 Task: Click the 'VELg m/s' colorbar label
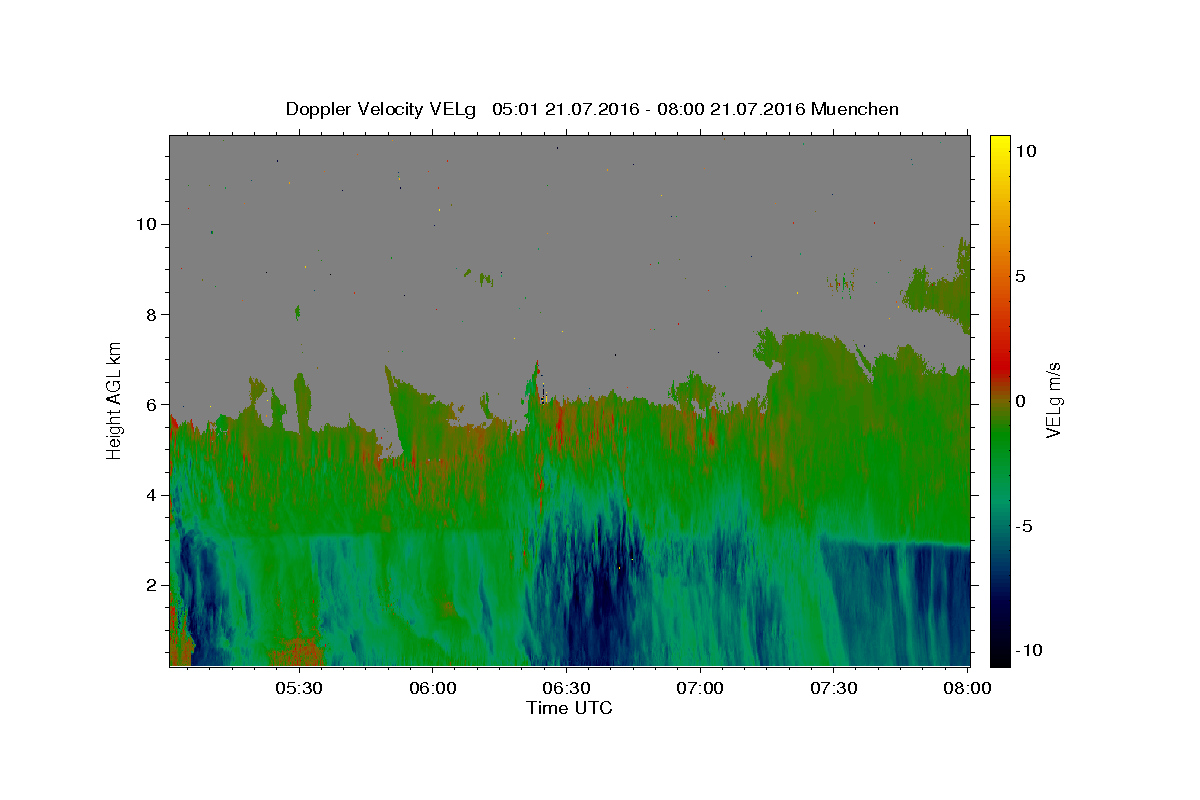tap(1053, 400)
